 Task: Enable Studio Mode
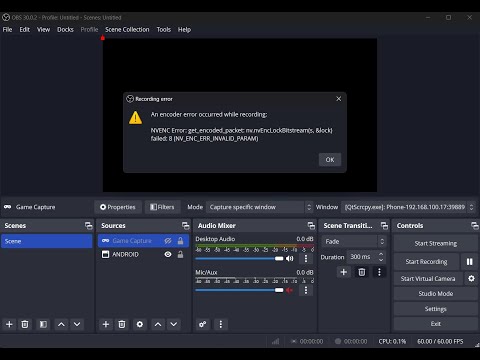pyautogui.click(x=436, y=294)
